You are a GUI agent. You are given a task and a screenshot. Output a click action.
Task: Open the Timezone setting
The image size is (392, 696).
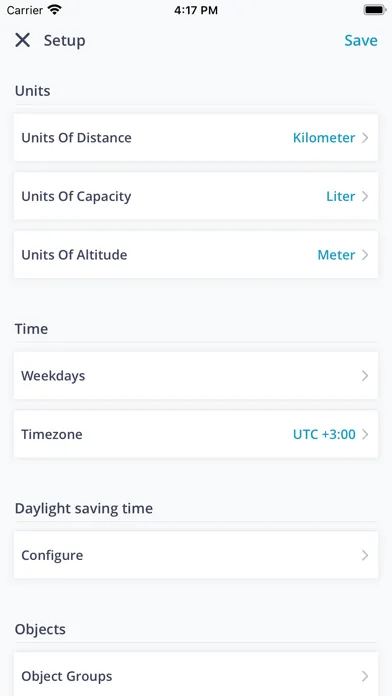[x=196, y=434]
